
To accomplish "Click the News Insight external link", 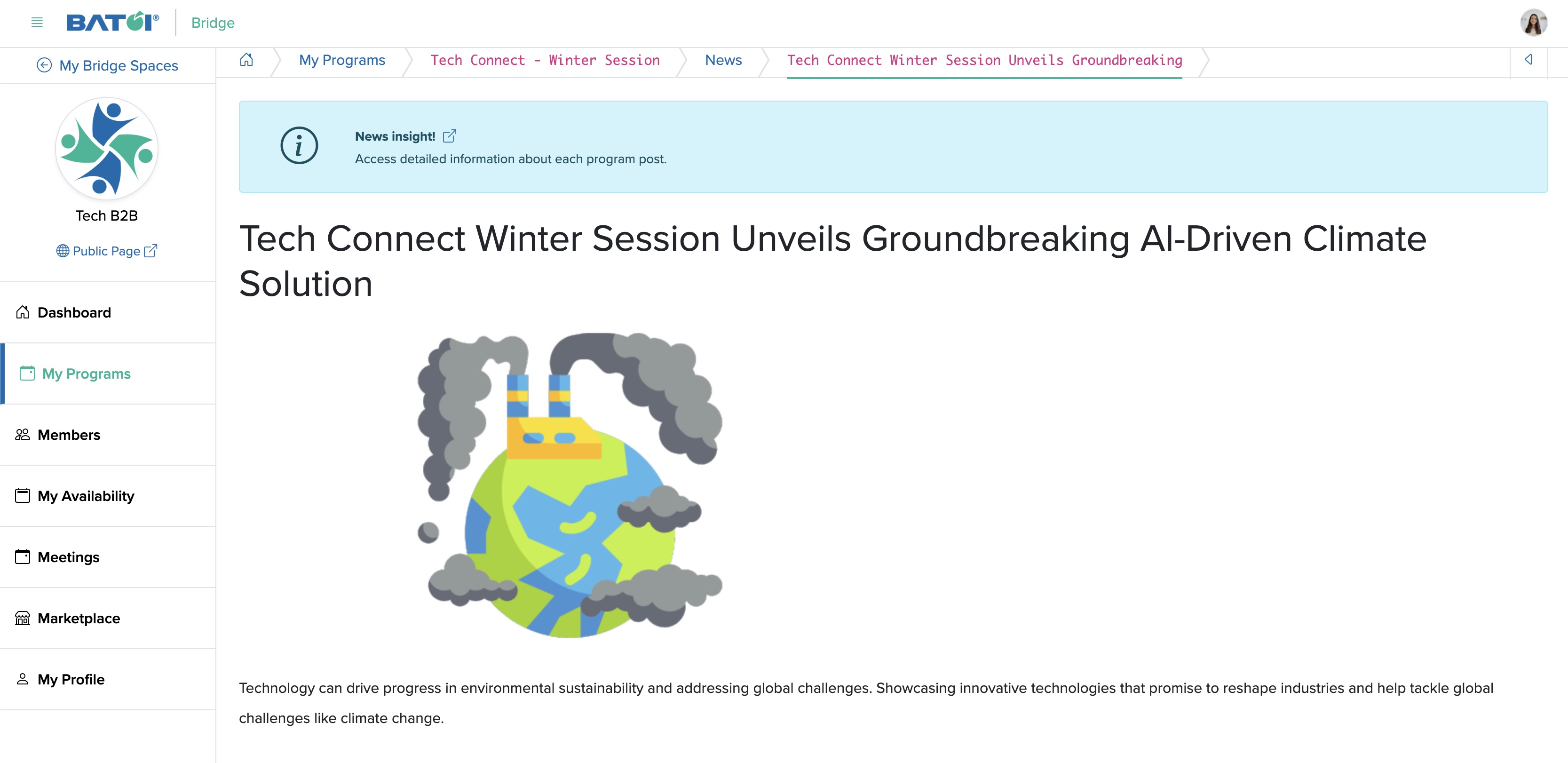I will [x=451, y=136].
